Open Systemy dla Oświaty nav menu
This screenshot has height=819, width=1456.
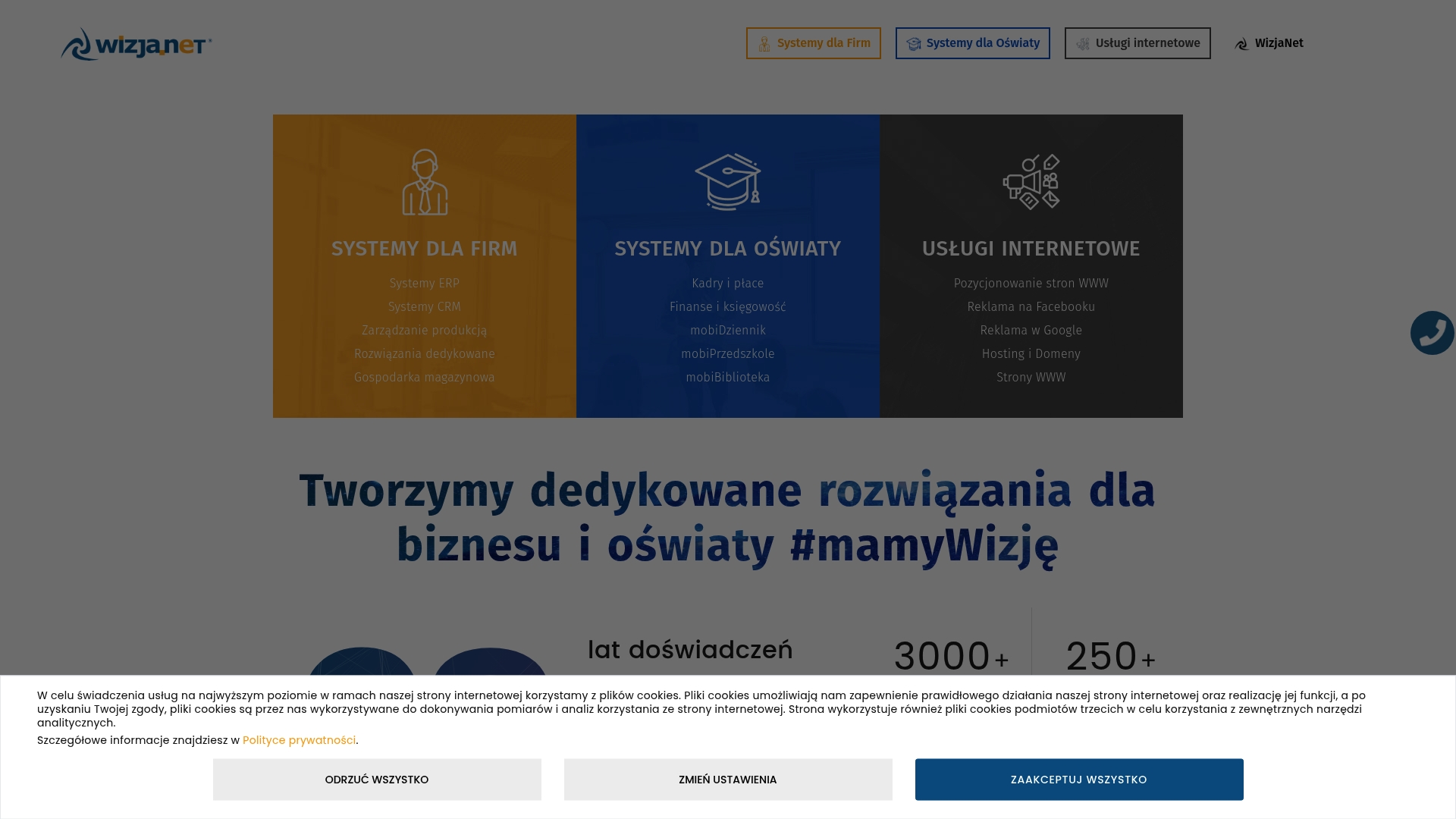973,43
